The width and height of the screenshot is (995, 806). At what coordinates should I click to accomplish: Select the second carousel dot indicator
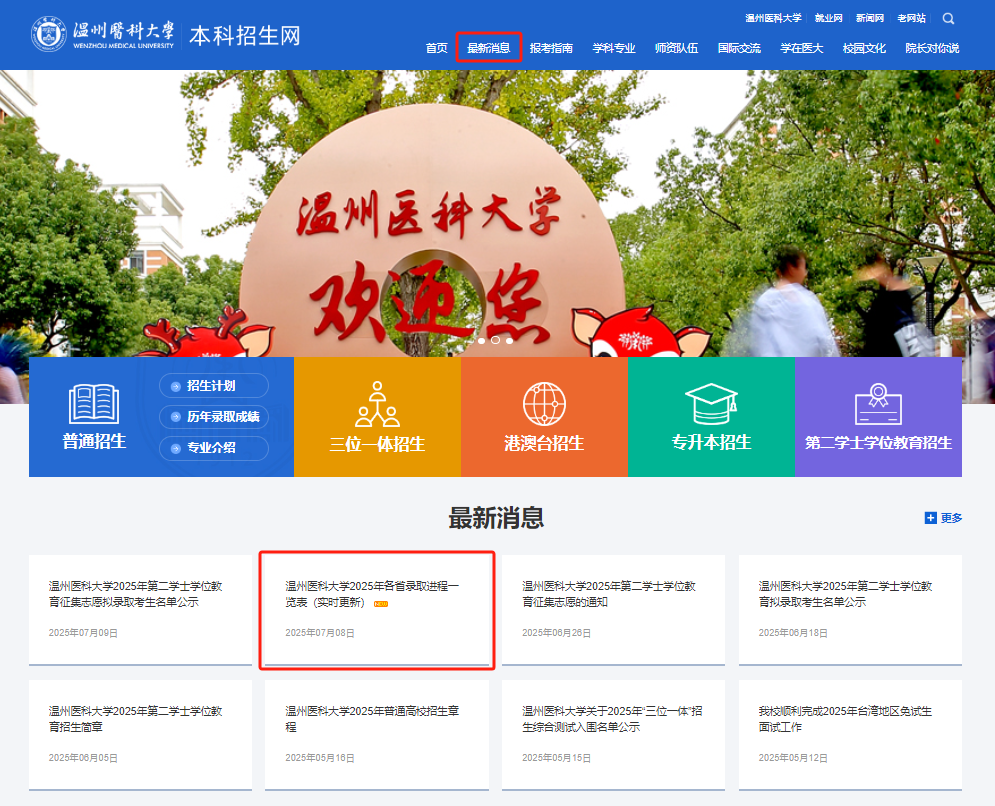tap(495, 340)
